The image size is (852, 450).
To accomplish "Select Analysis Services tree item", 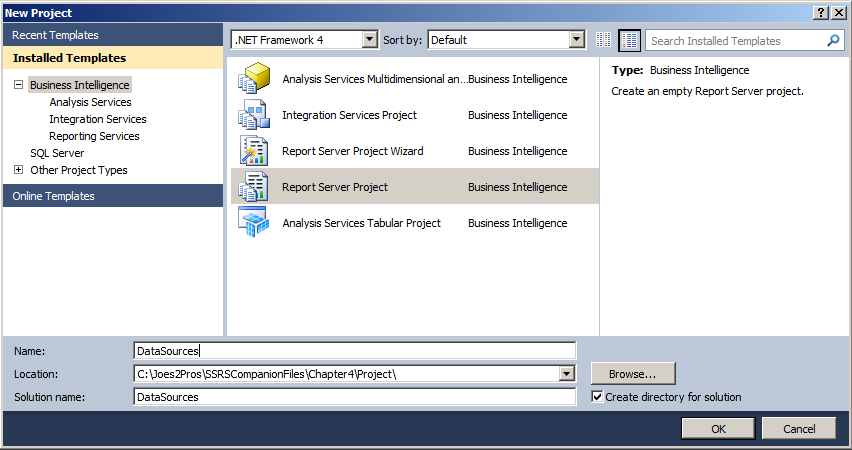I will click(x=90, y=102).
